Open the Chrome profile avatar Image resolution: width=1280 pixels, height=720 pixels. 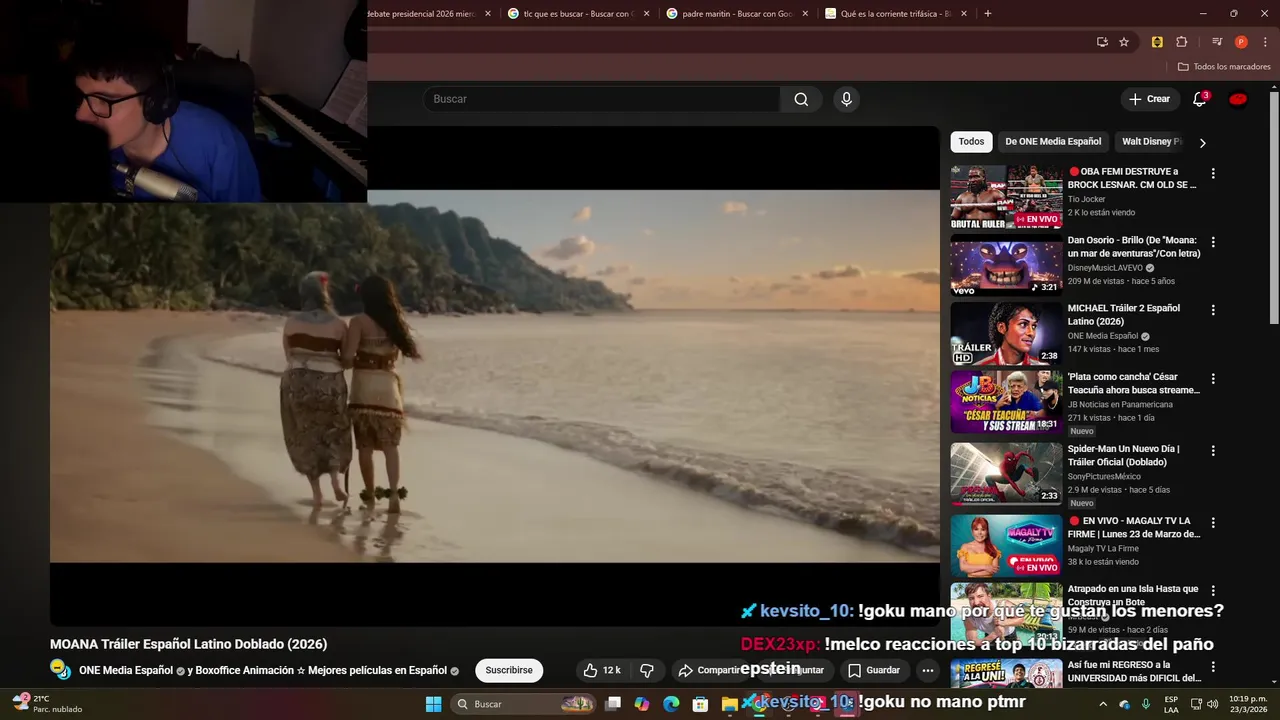[x=1241, y=42]
